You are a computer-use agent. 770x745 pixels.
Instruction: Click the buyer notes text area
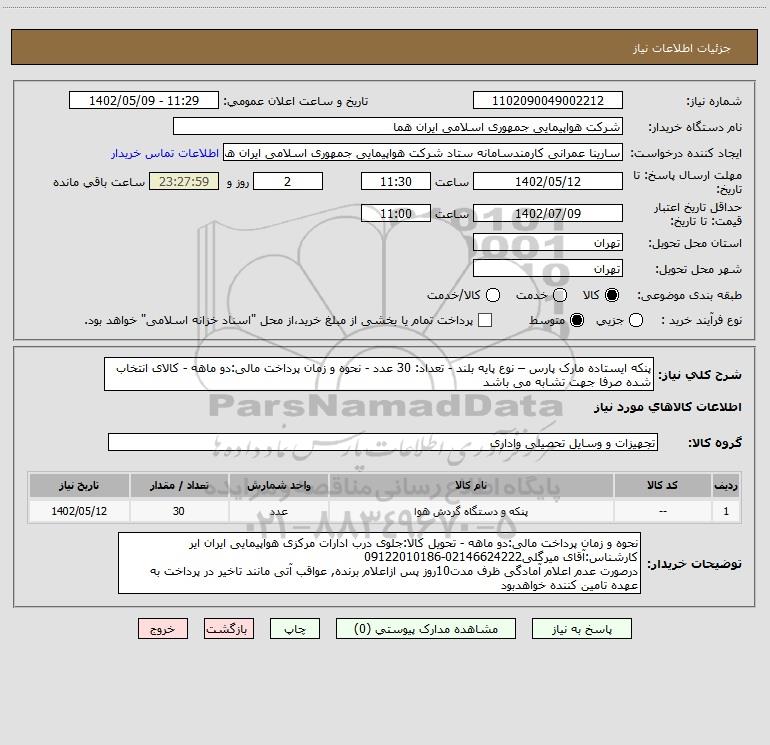tap(380, 563)
